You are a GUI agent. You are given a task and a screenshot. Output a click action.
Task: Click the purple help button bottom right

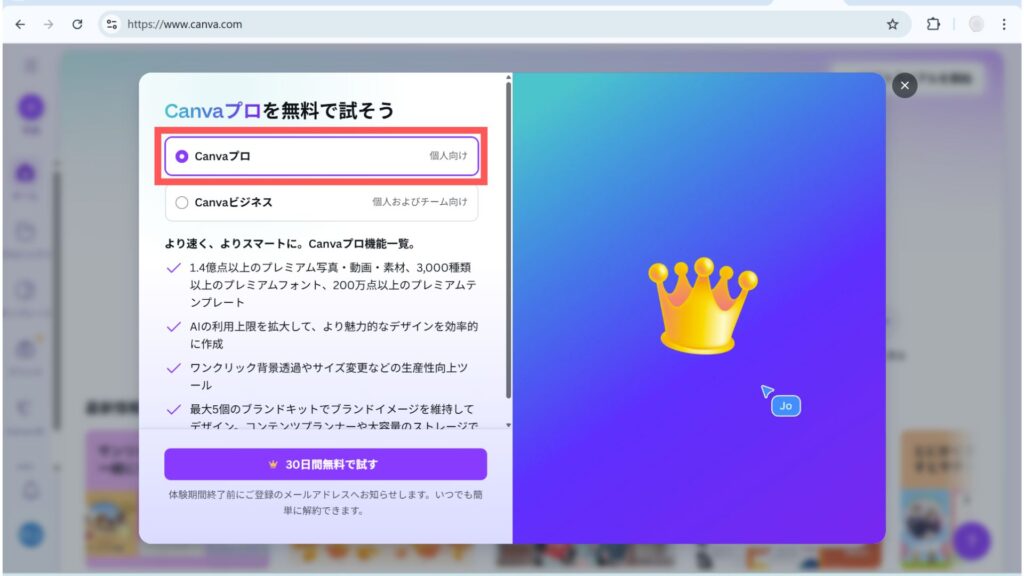point(971,540)
